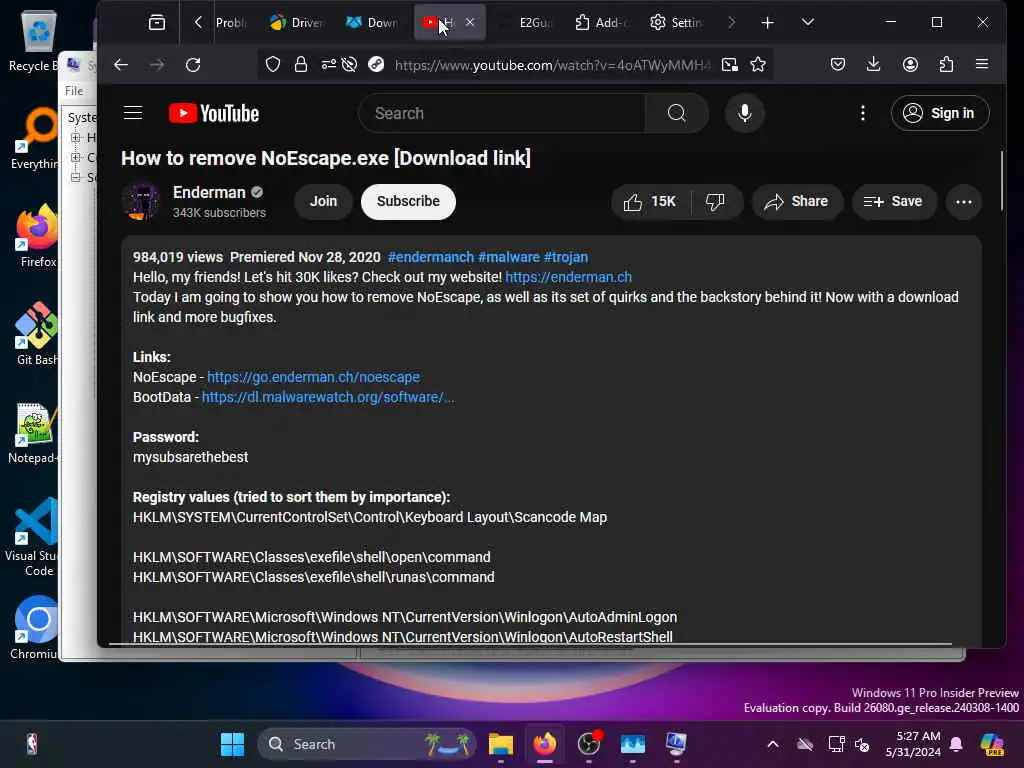Close the active YouTube tab
This screenshot has width=1024, height=768.
click(470, 22)
